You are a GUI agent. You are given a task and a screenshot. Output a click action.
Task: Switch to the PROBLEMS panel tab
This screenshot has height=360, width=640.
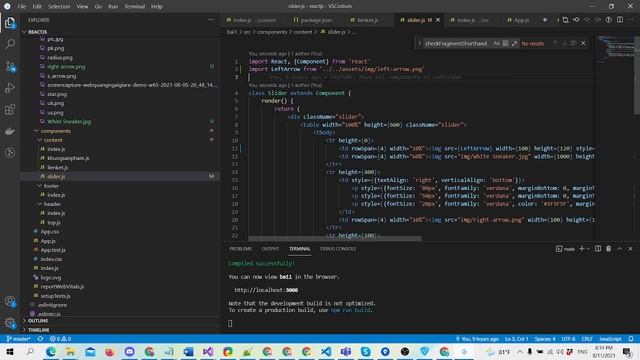[x=240, y=249]
